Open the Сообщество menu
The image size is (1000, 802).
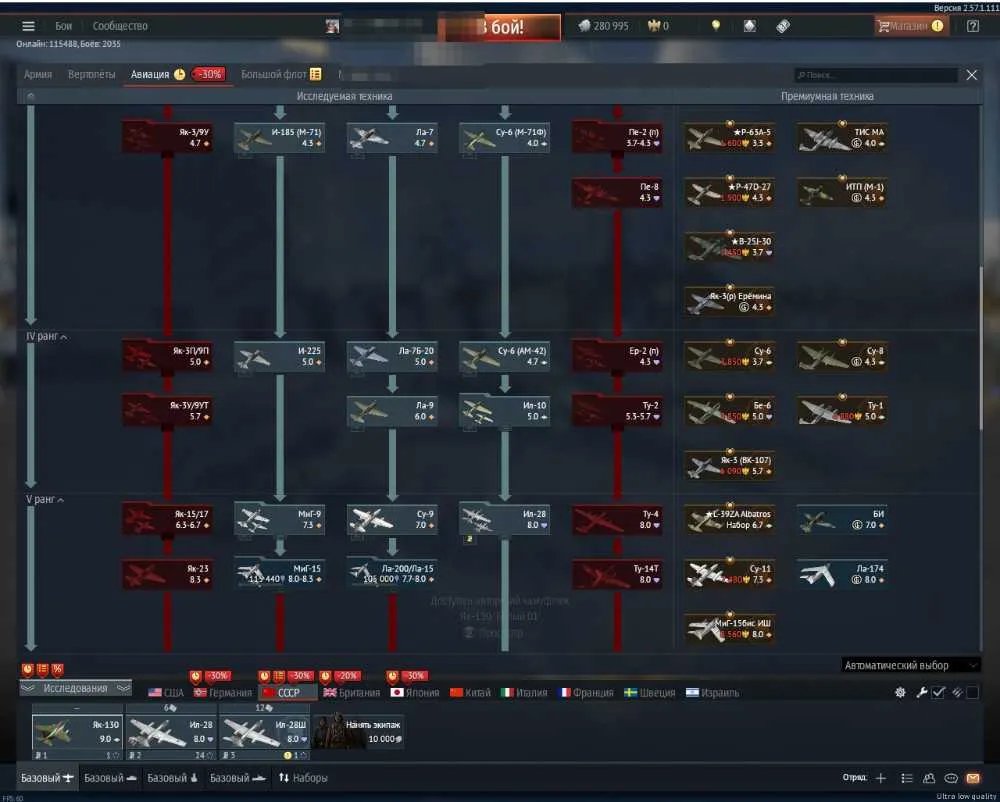point(120,26)
